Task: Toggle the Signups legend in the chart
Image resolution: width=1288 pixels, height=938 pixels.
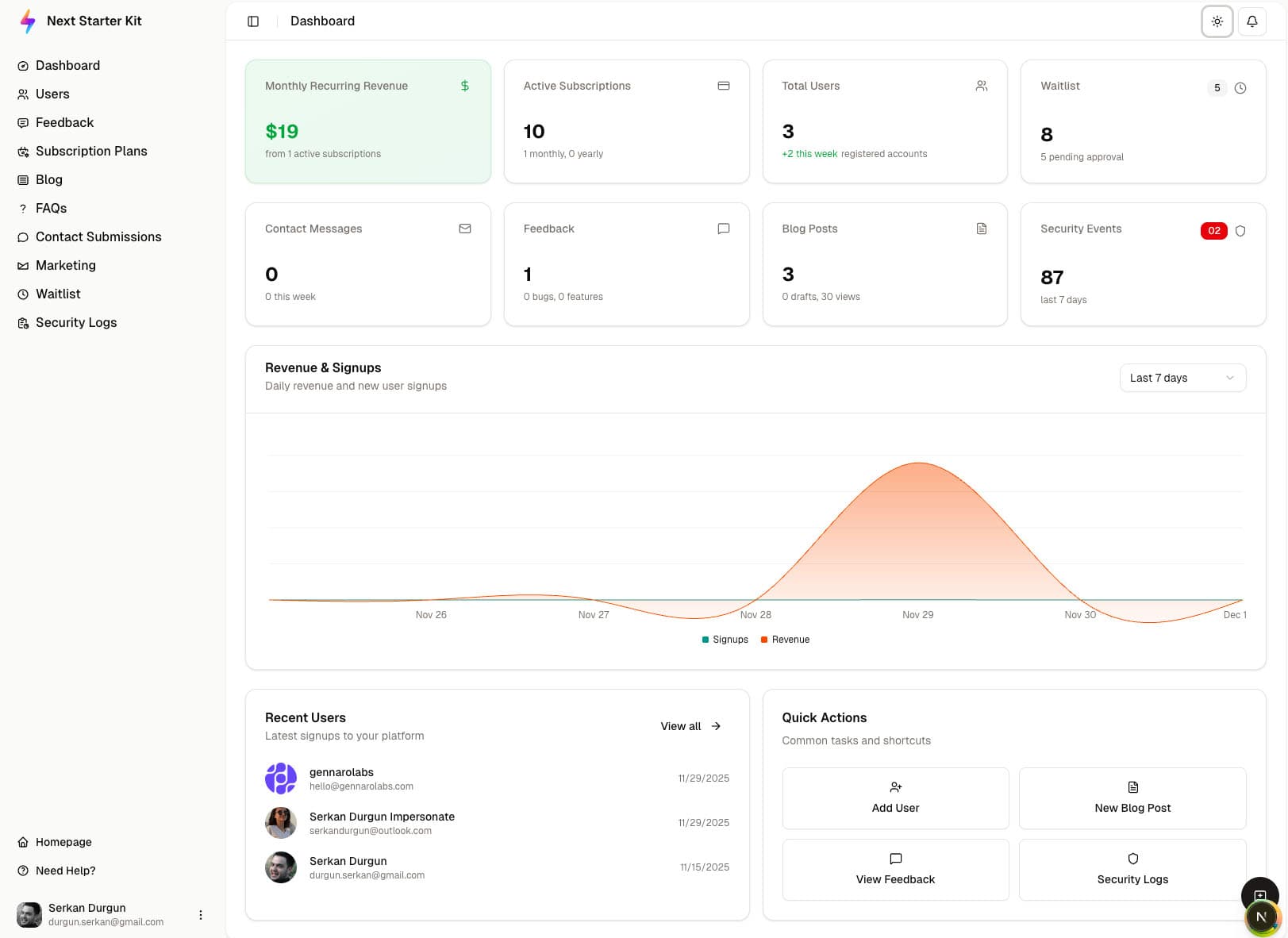Action: 725,639
